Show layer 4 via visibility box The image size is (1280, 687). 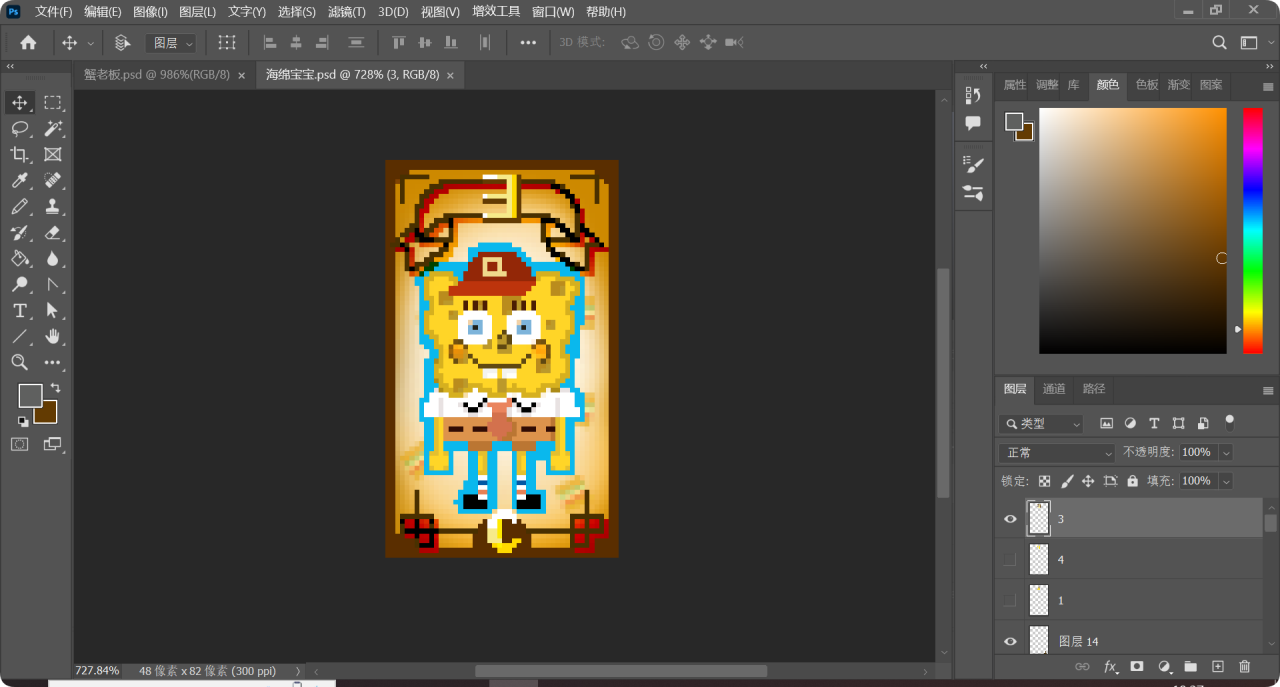[1010, 559]
